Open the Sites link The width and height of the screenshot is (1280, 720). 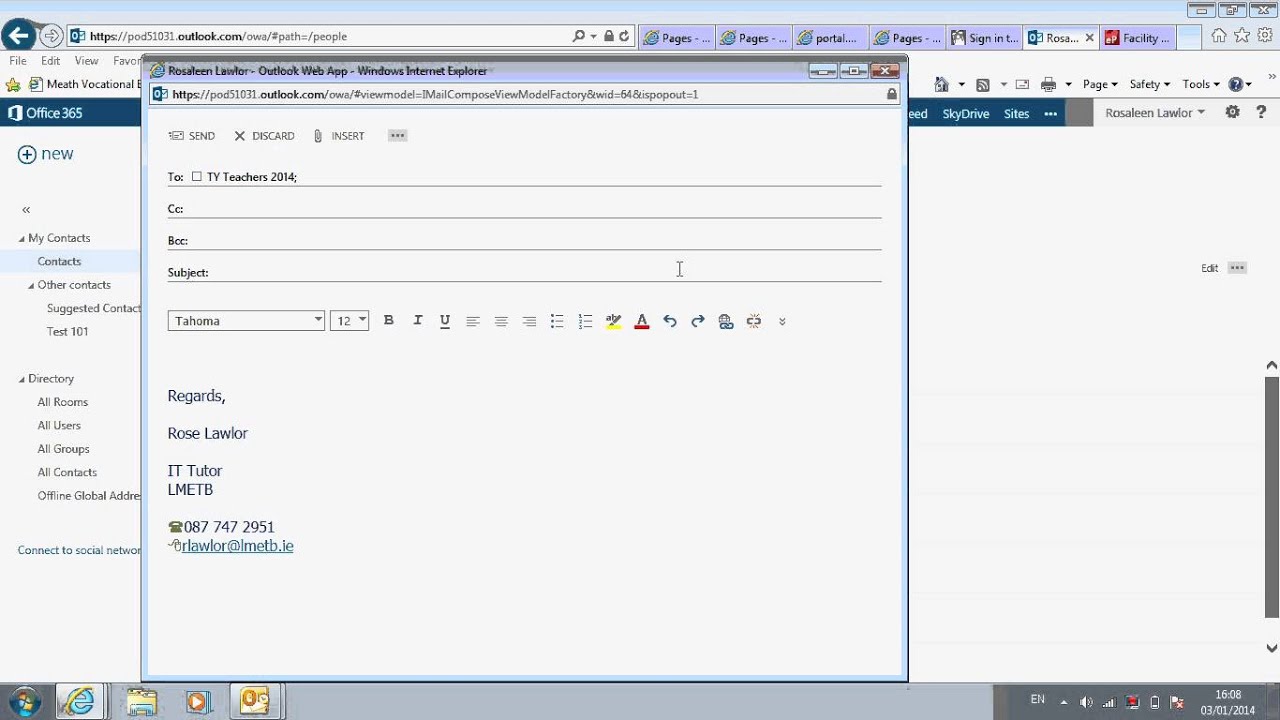[1016, 113]
